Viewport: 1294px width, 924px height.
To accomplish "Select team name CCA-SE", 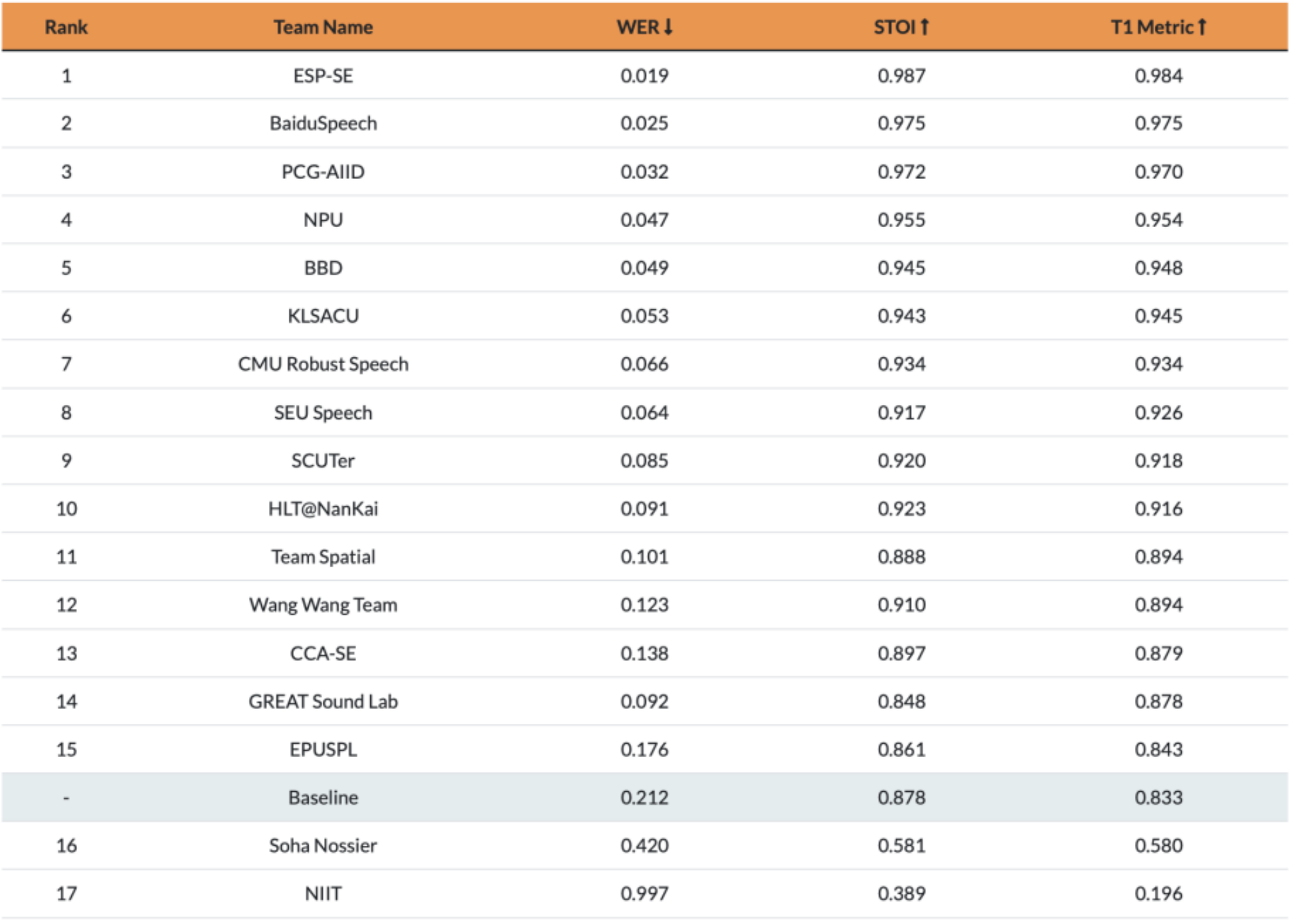I will [x=323, y=653].
